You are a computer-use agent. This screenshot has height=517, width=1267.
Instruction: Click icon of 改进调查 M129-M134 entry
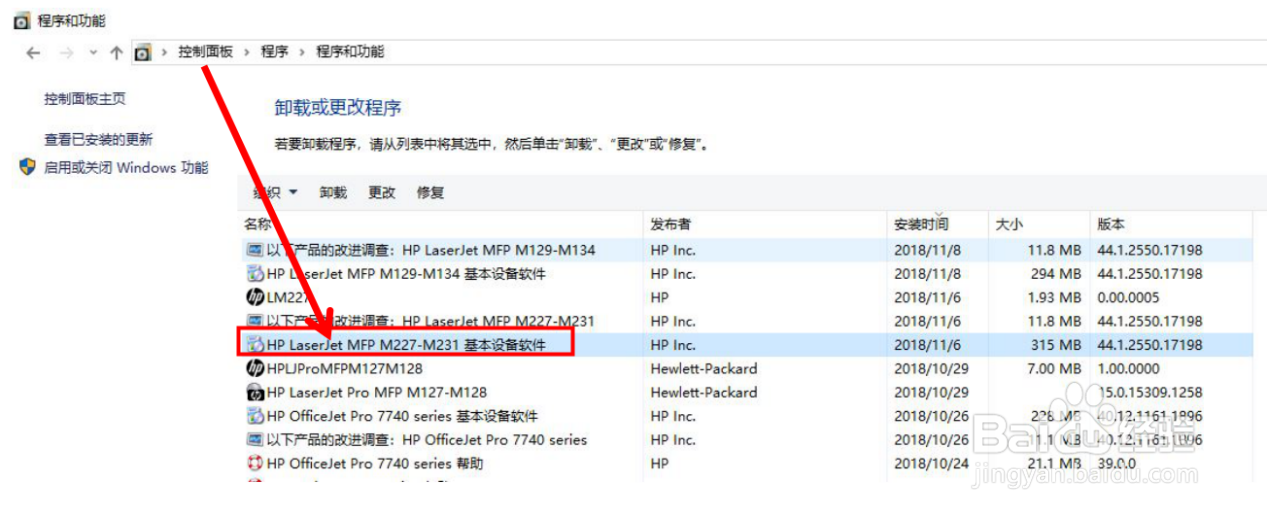pos(255,250)
